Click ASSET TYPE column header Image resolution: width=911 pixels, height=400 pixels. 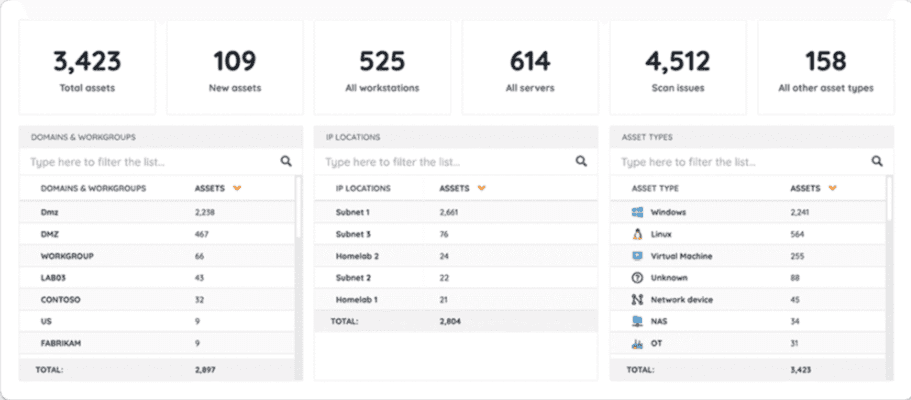click(655, 188)
